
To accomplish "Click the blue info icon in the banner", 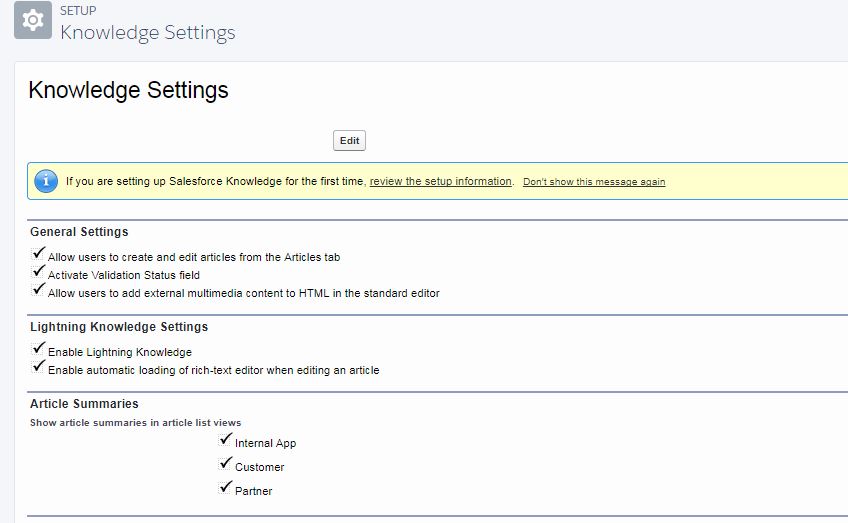I will pyautogui.click(x=46, y=181).
